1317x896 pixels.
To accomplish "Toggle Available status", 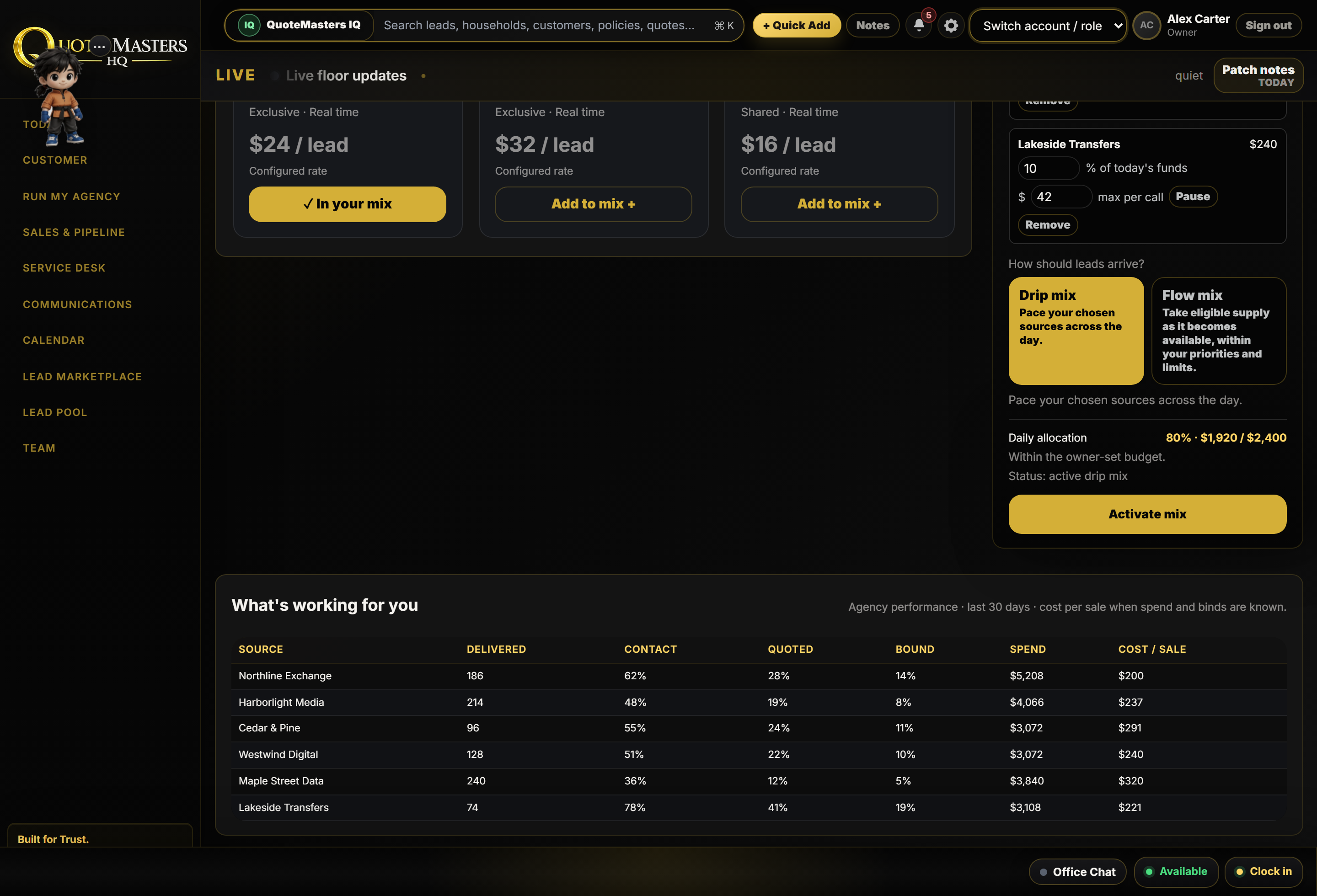I will pyautogui.click(x=1176, y=872).
